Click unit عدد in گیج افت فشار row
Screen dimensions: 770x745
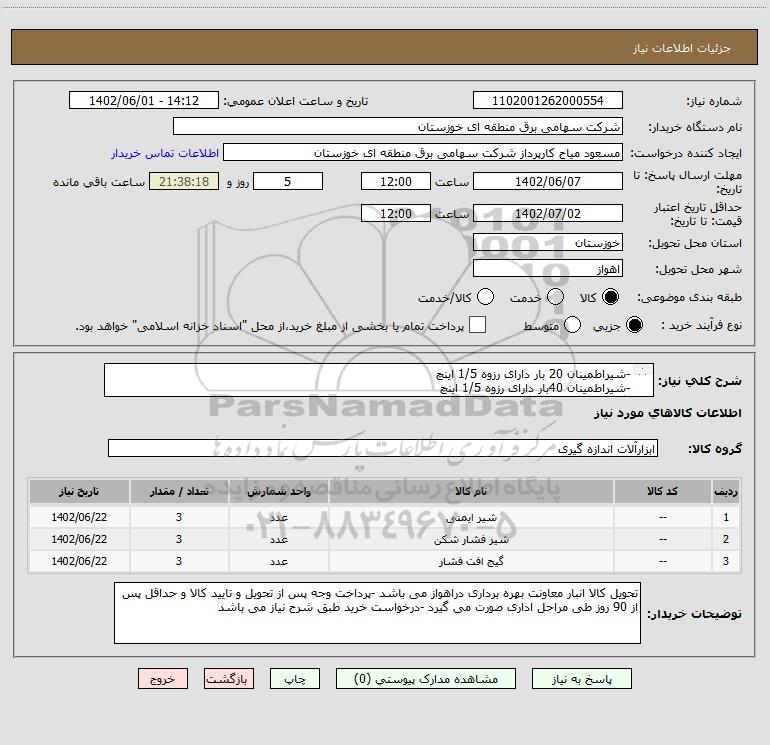pyautogui.click(x=278, y=561)
